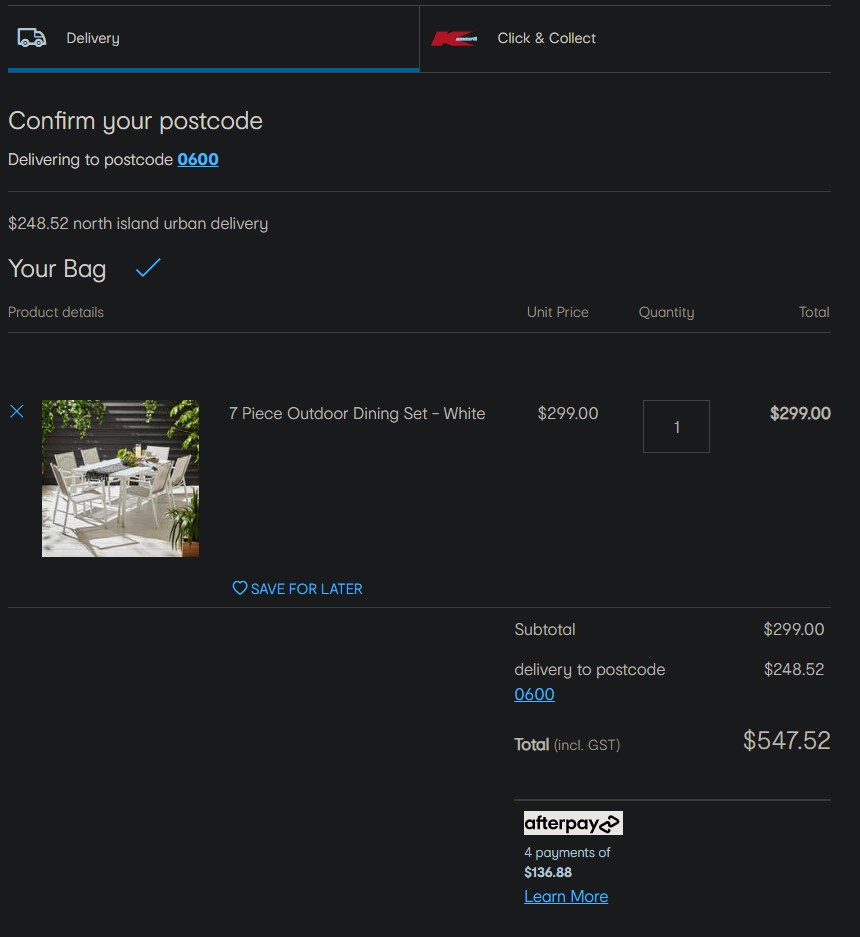Open postcode 0600 link under Confirm your postcode
The height and width of the screenshot is (937, 860).
[198, 159]
